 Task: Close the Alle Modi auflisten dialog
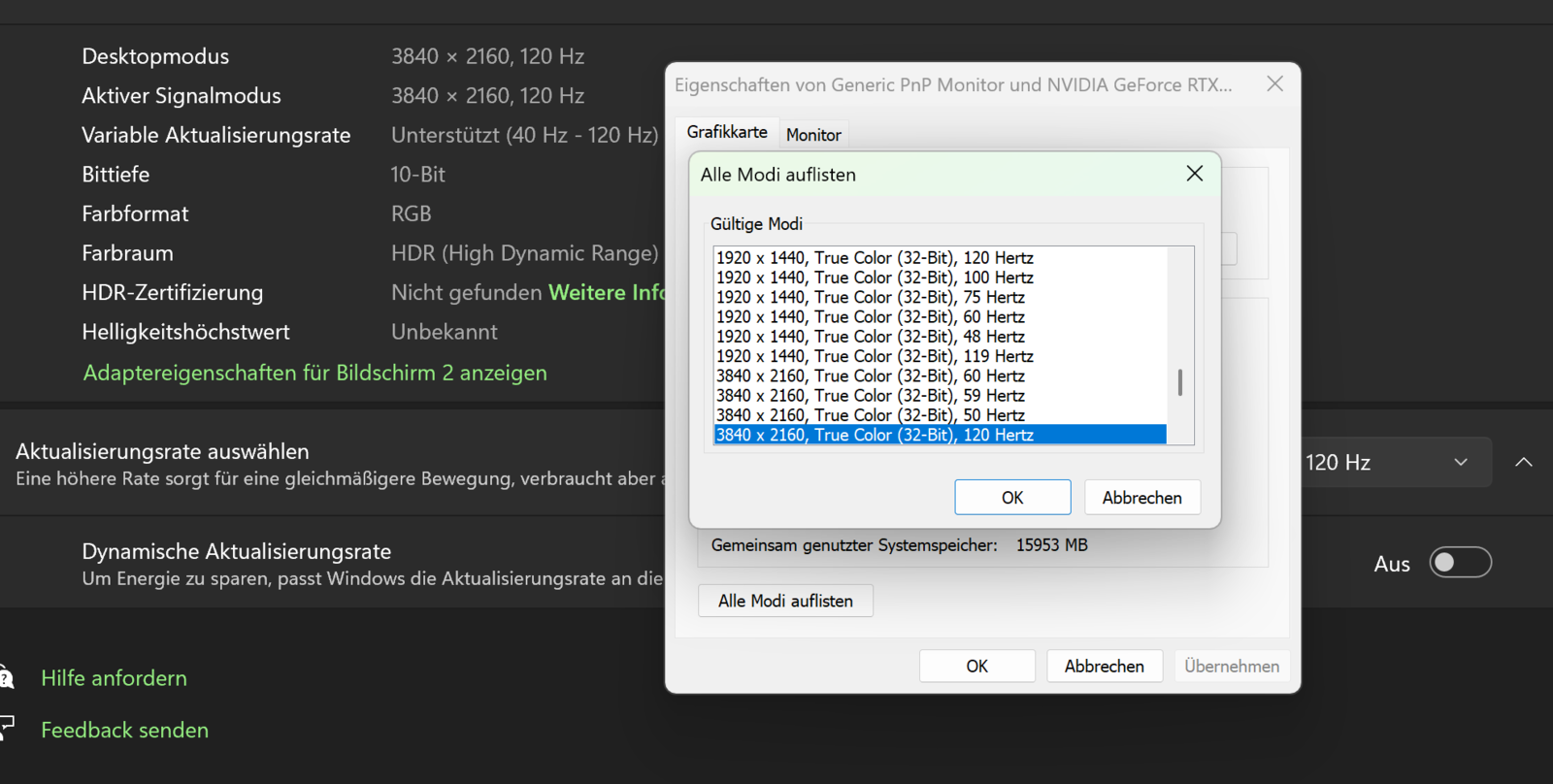[1195, 174]
